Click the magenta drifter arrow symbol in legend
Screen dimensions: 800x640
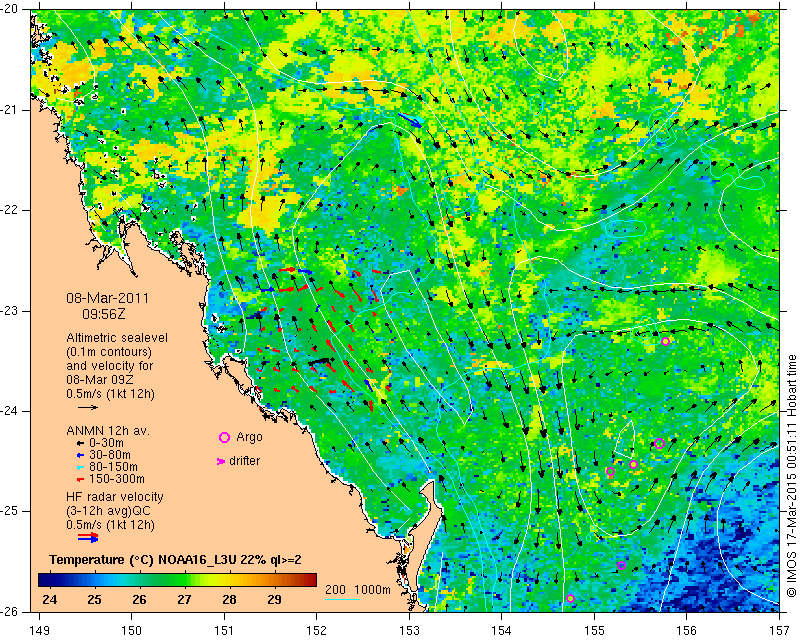click(x=221, y=461)
